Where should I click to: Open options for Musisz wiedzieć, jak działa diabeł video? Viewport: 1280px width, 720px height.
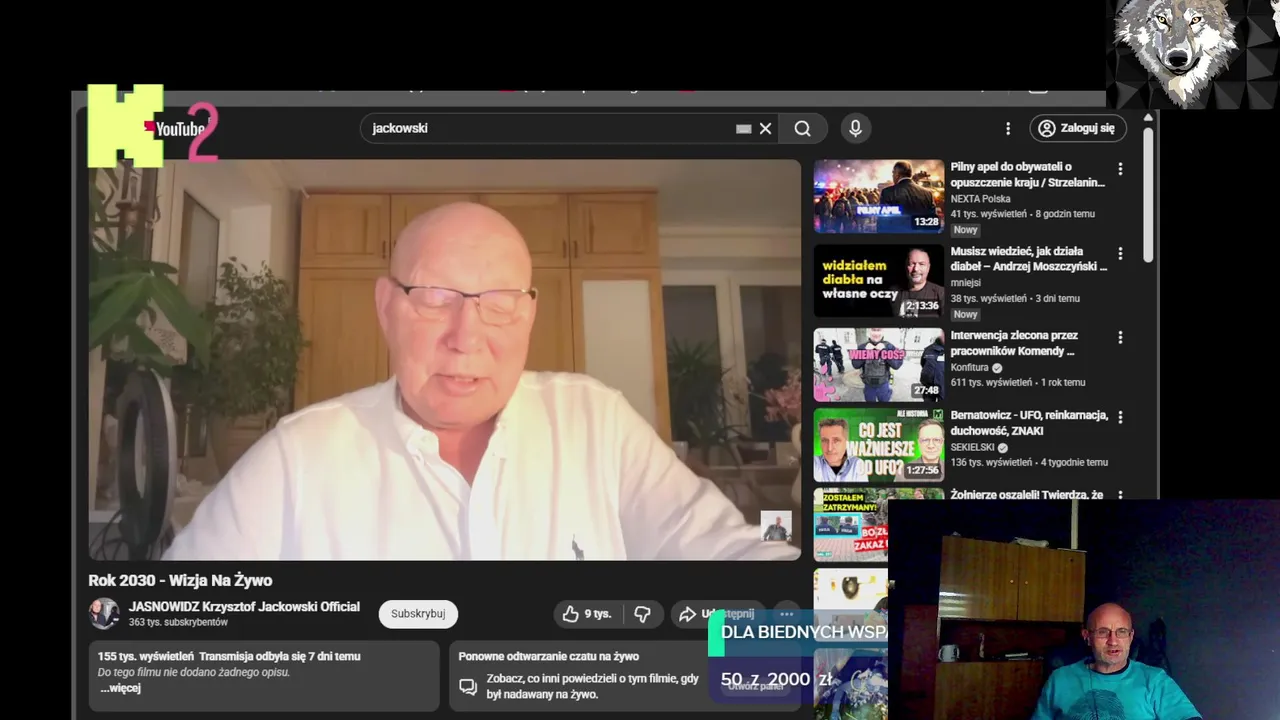pyautogui.click(x=1120, y=254)
